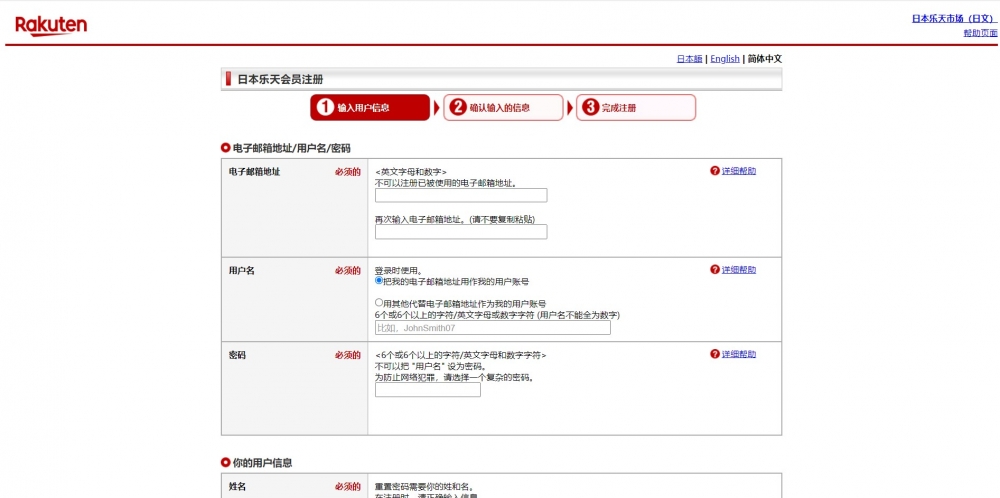Click the Rakuten logo

(x=51, y=26)
